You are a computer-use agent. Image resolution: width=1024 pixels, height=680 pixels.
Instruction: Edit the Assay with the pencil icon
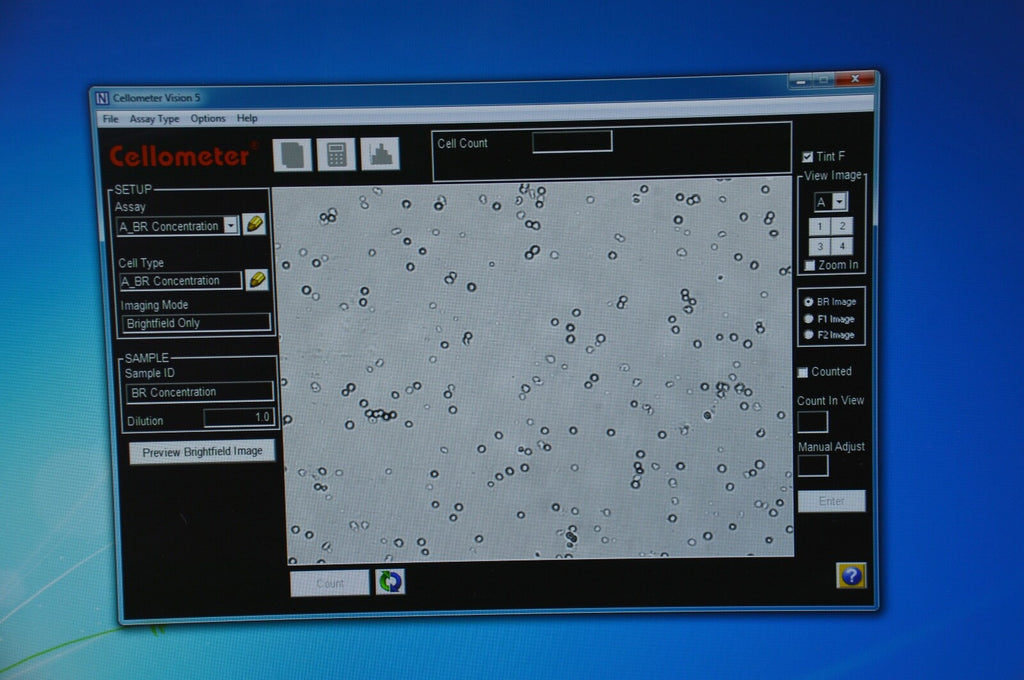pyautogui.click(x=254, y=224)
